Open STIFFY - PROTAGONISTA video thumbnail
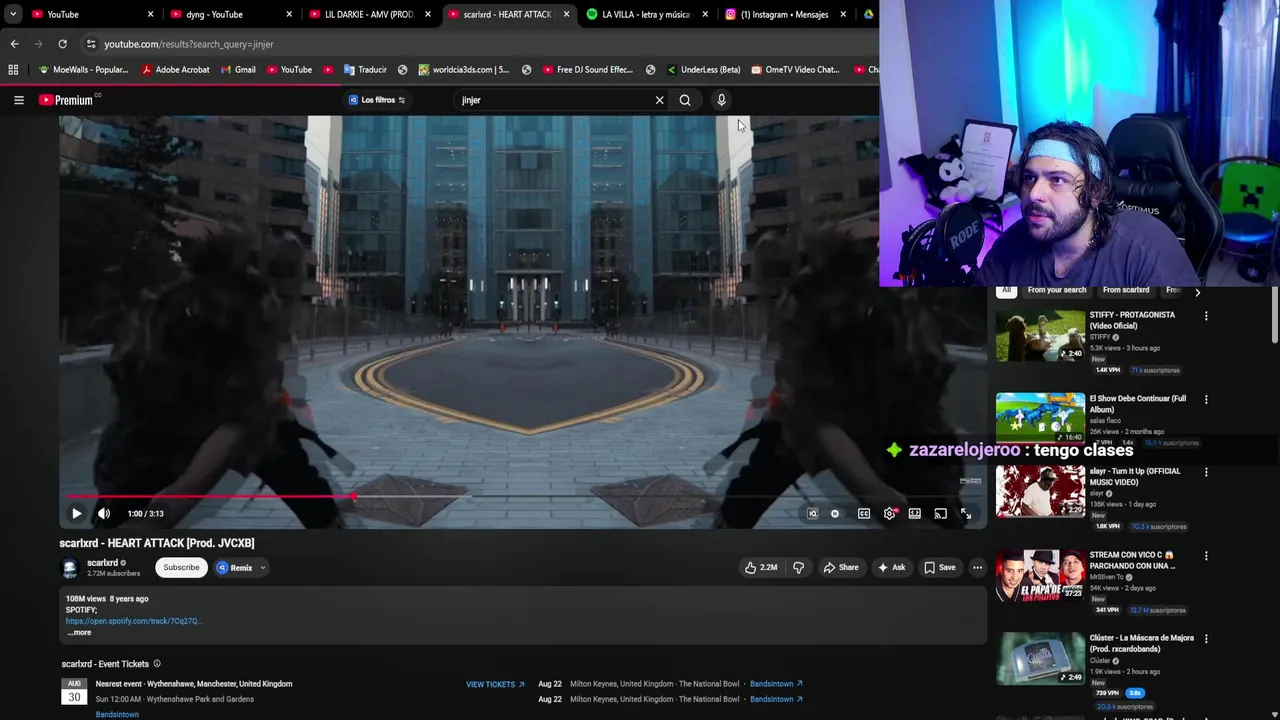The height and width of the screenshot is (720, 1280). (x=1040, y=335)
